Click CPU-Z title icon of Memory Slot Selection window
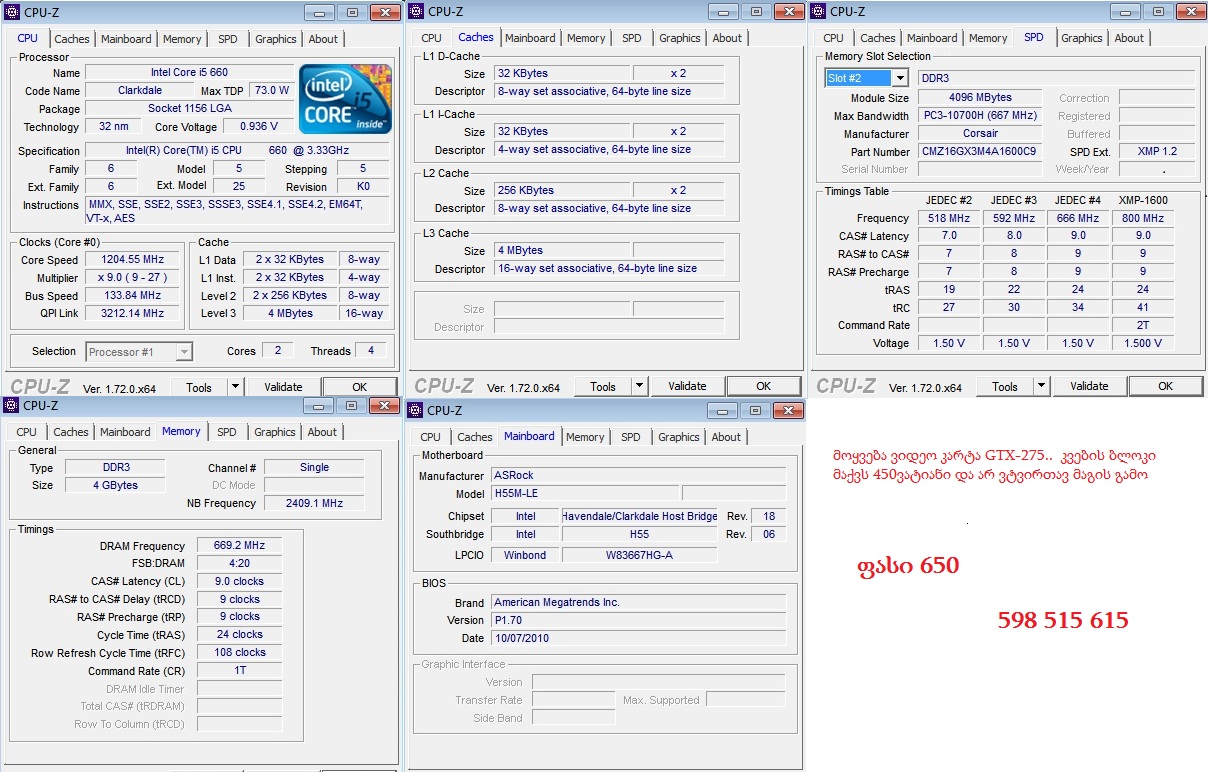The height and width of the screenshot is (772, 1208). [x=818, y=12]
